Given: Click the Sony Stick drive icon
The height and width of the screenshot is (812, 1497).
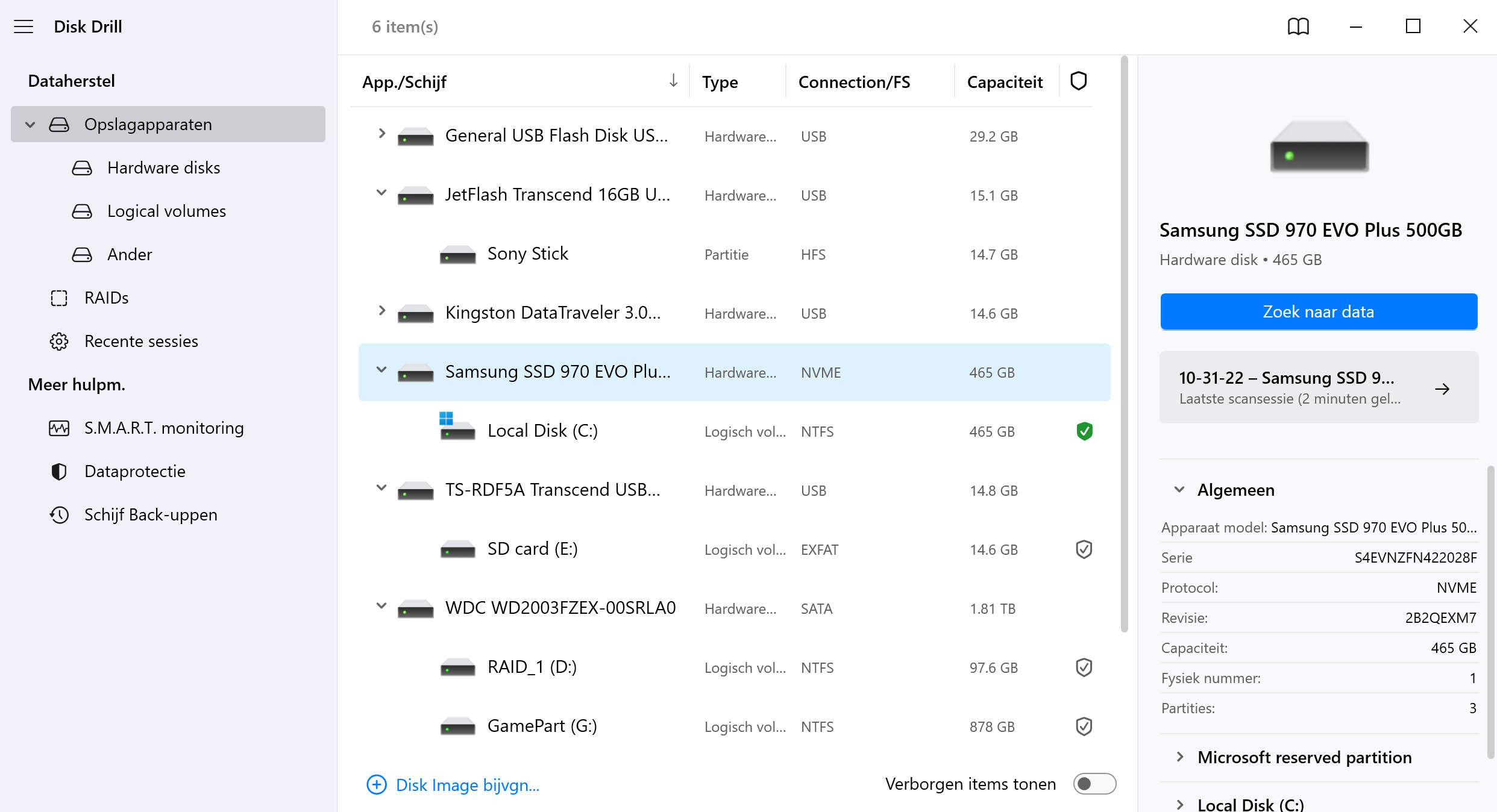Looking at the screenshot, I should pos(457,254).
